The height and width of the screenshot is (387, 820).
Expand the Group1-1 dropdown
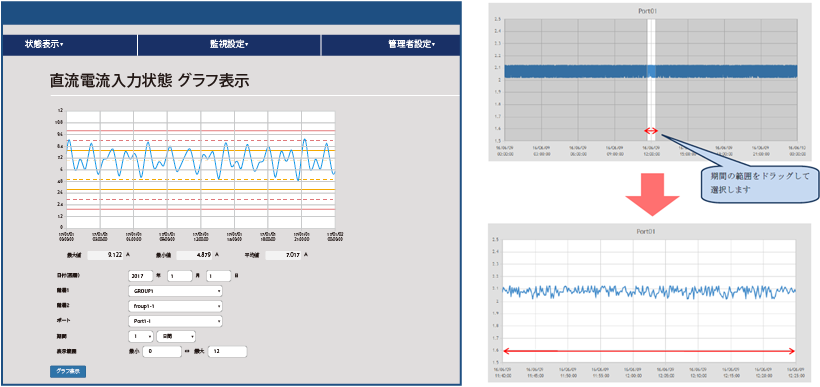(176, 306)
